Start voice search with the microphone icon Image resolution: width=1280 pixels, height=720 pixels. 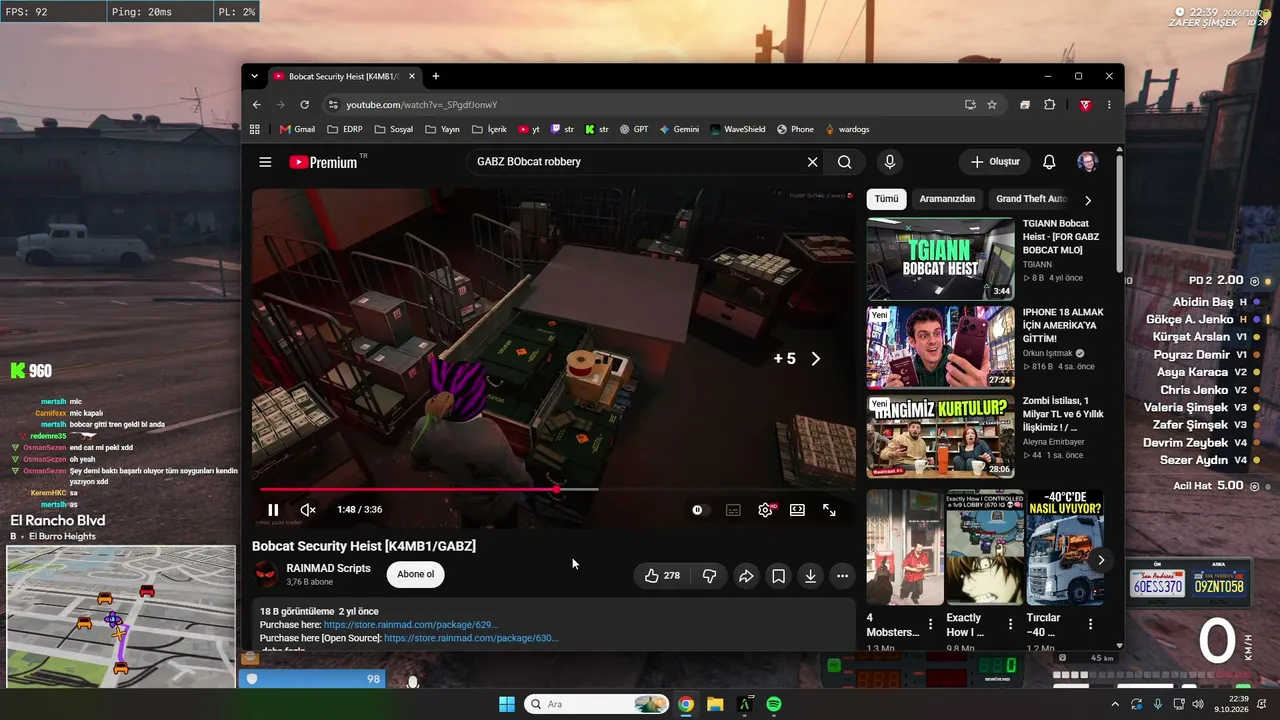(889, 162)
